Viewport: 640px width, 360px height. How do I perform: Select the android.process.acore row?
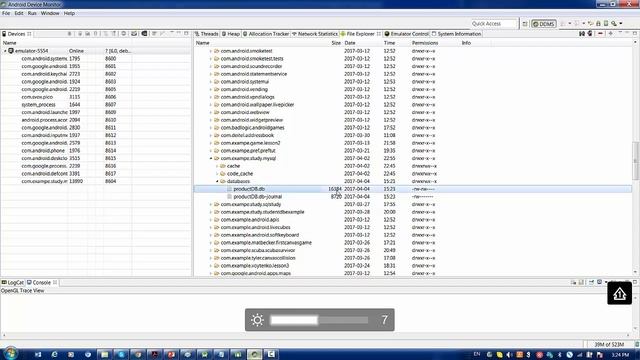pos(96,120)
